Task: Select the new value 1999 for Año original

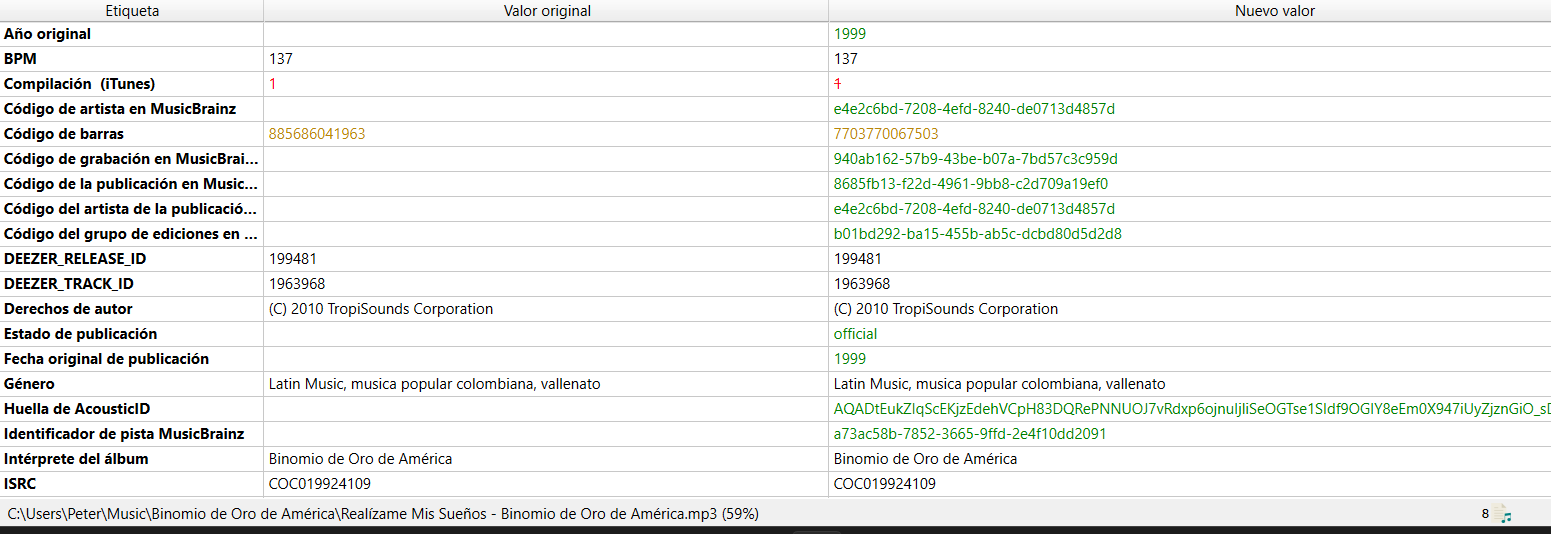Action: coord(850,34)
